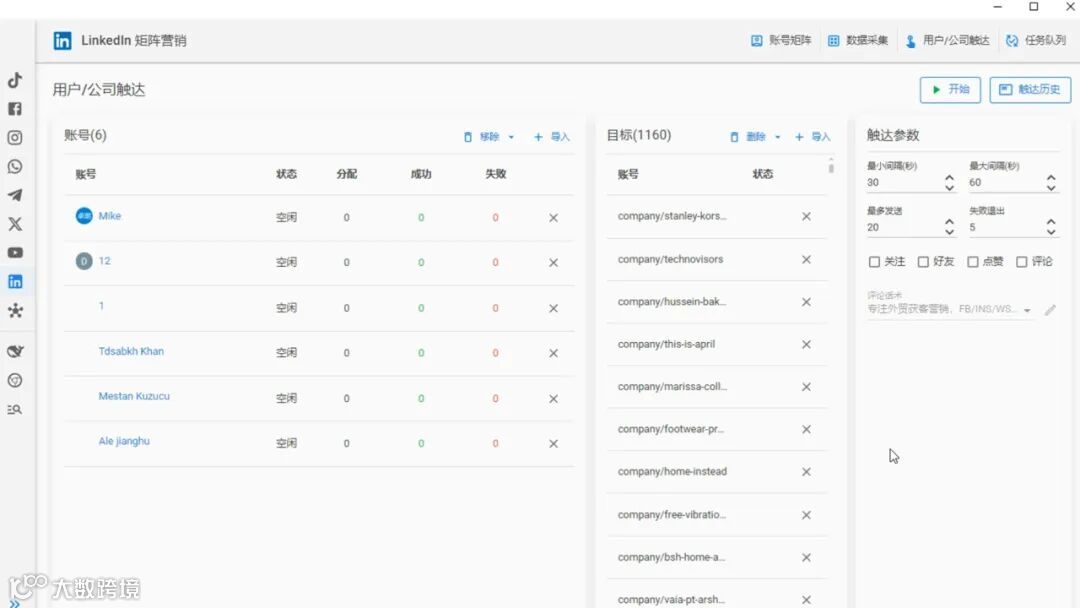Viewport: 1080px width, 608px height.
Task: Increase 最多发送 value with up arrow
Action: 949,222
